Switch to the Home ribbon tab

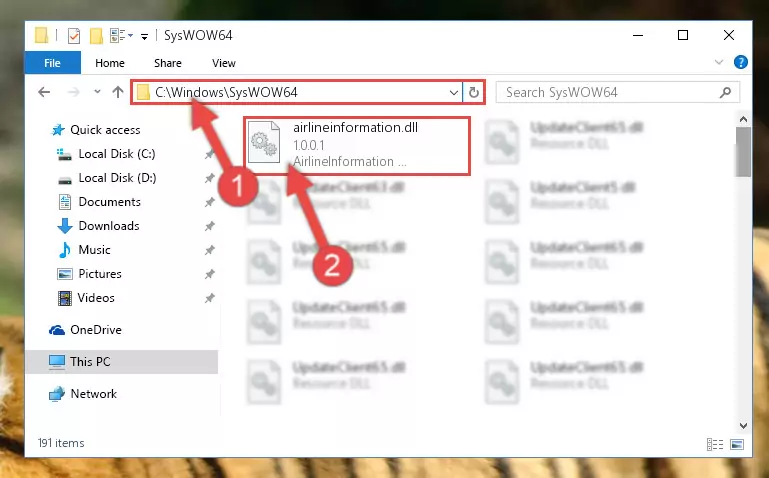click(x=110, y=63)
